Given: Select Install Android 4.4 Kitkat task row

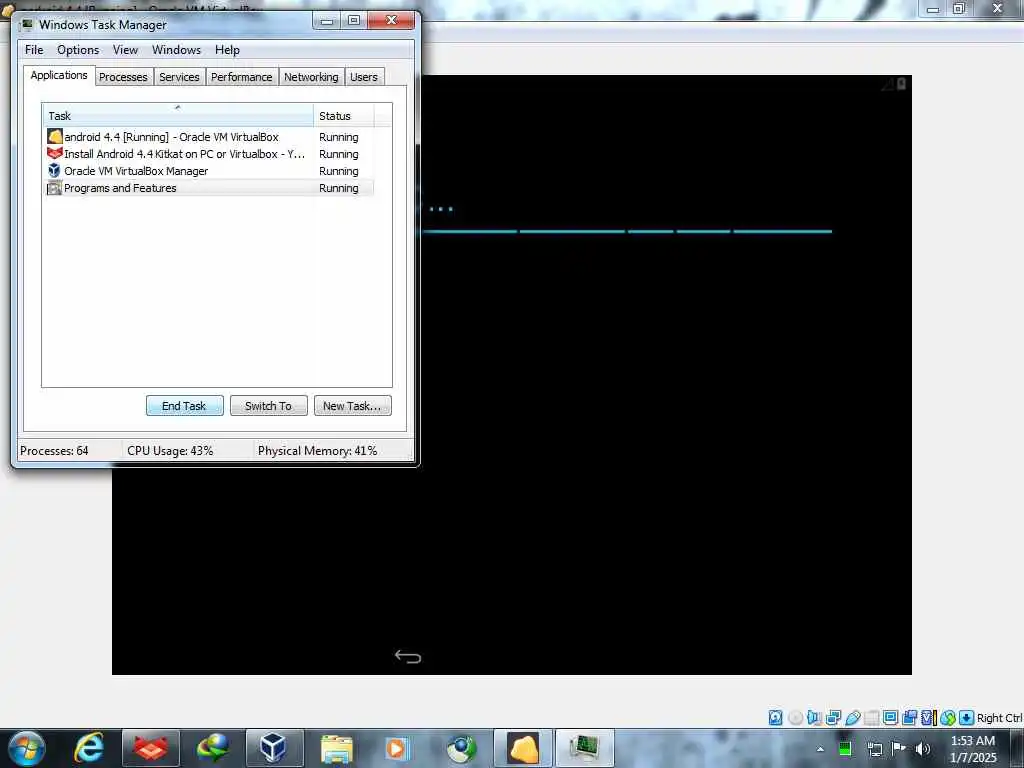Looking at the screenshot, I should click(209, 153).
